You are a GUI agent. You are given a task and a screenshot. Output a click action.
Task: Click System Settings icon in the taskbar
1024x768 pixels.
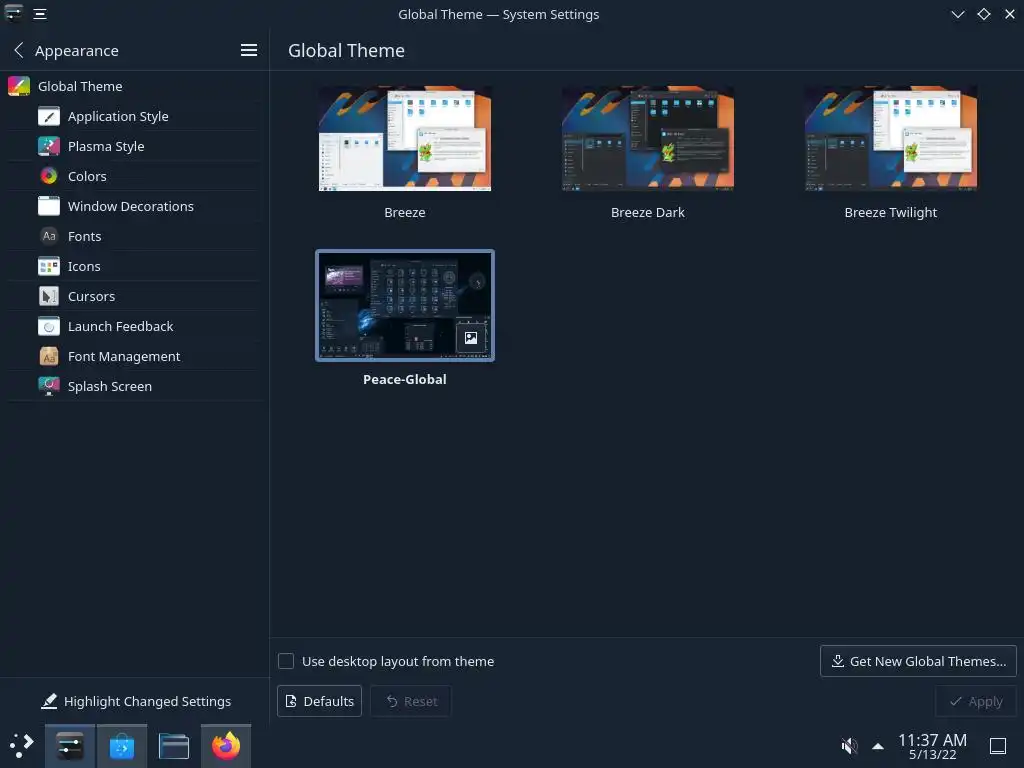[x=70, y=746]
